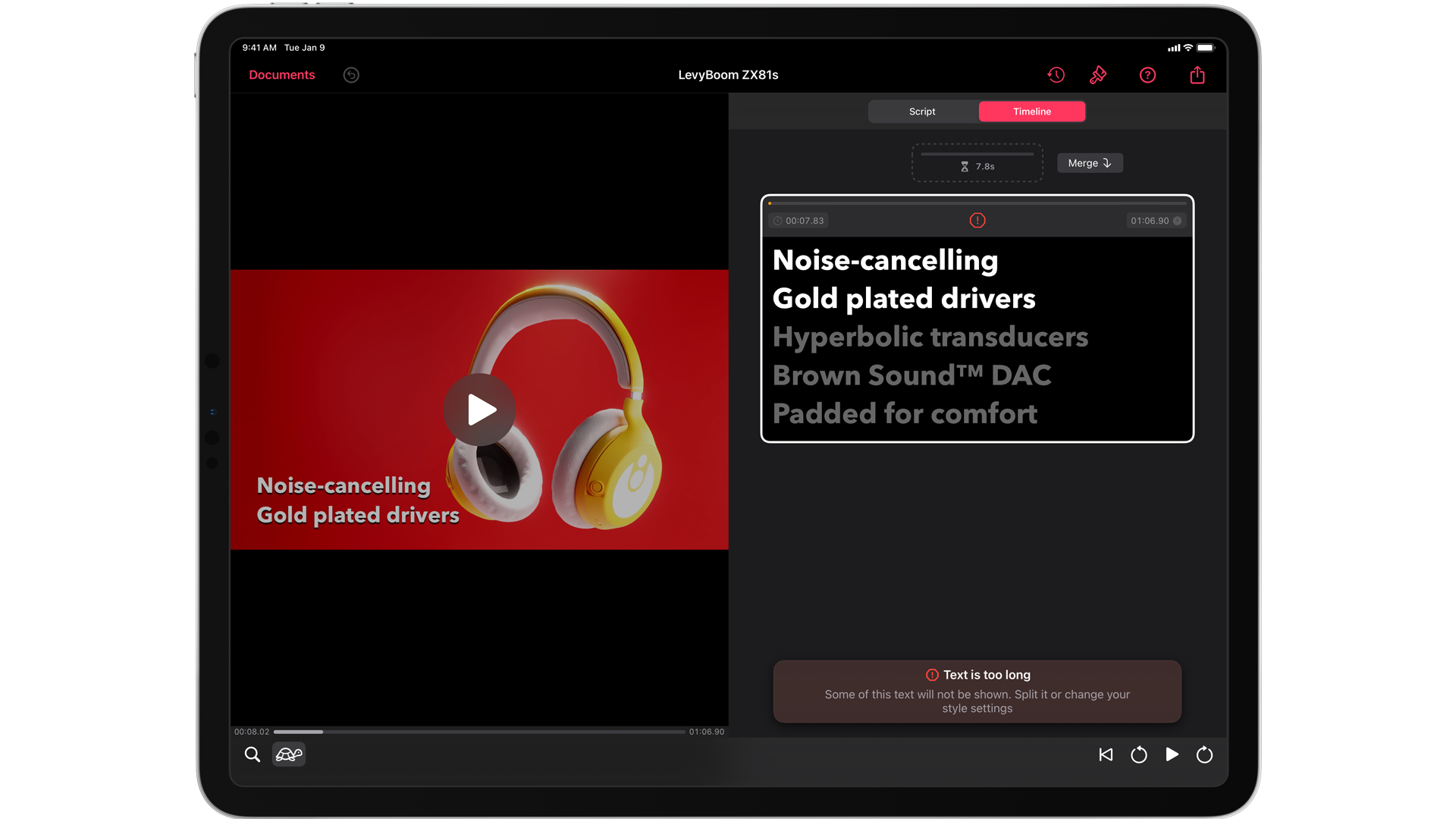Click the LevyBoom ZX81s document title

pyautogui.click(x=728, y=74)
